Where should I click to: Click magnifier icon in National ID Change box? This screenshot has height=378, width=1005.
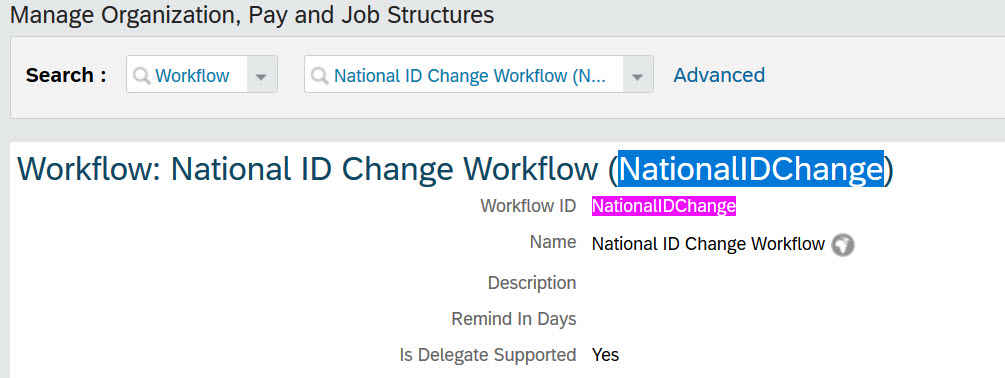point(320,76)
